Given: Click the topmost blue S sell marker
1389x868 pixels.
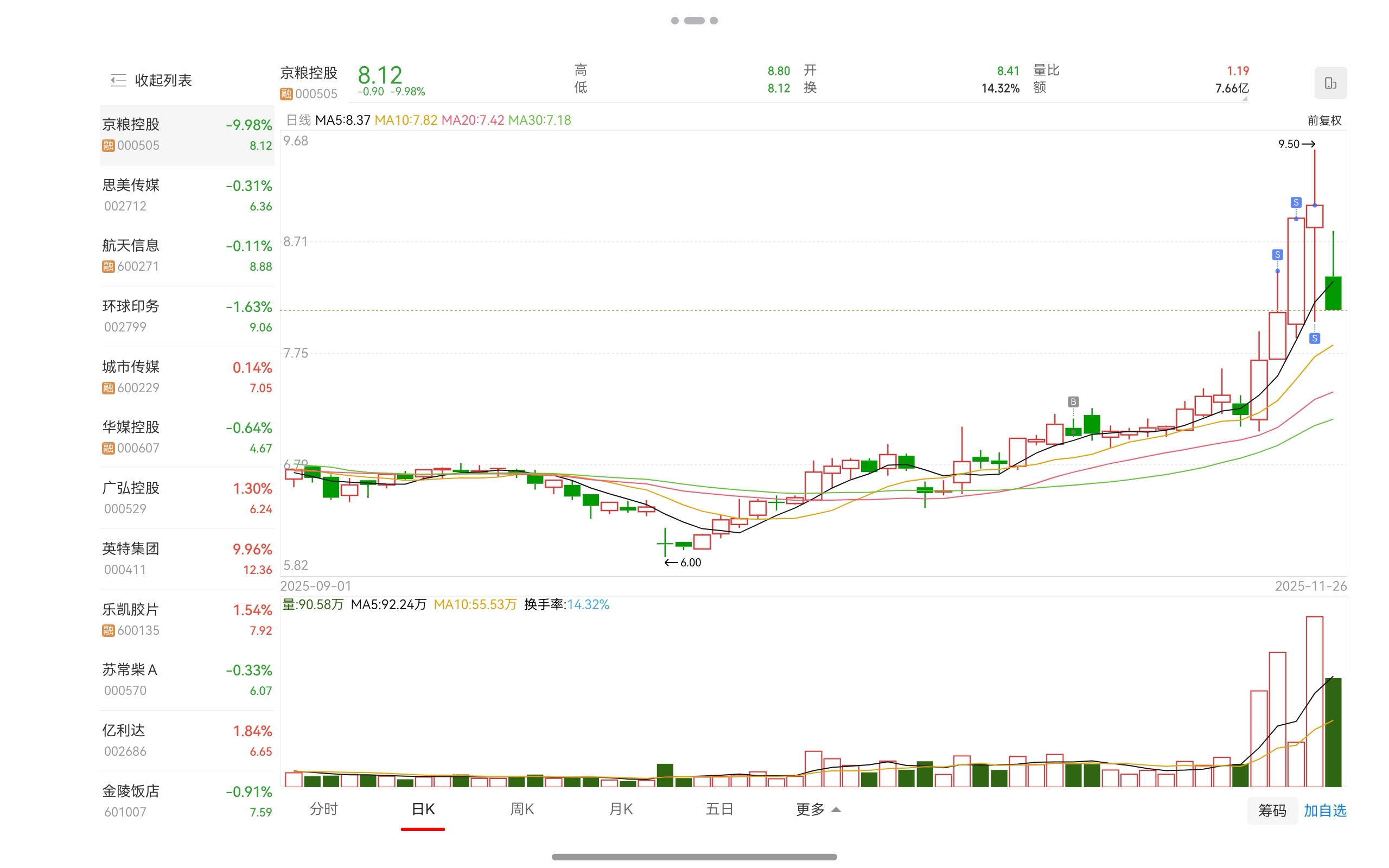Looking at the screenshot, I should (1296, 203).
